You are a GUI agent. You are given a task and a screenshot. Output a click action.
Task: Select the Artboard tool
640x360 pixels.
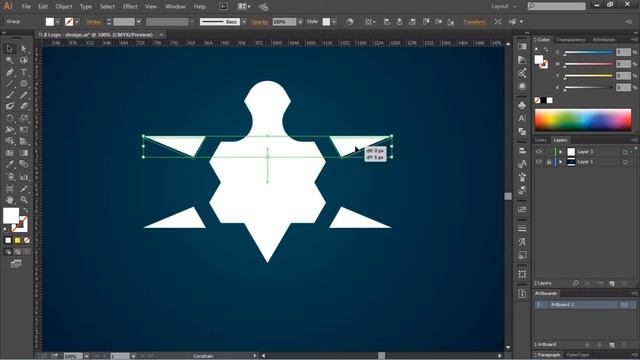tap(10, 189)
